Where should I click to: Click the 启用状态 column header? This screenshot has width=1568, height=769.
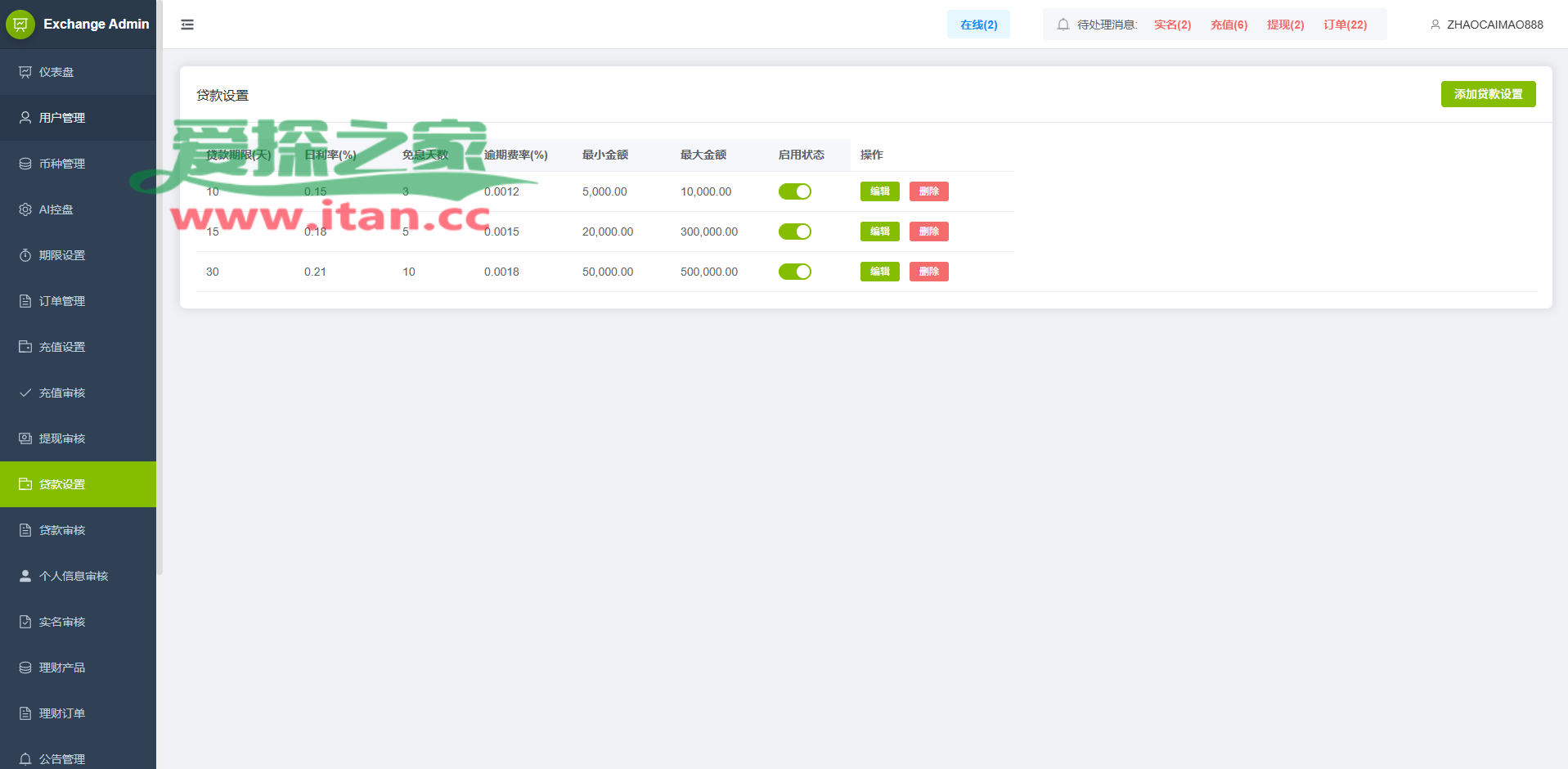(802, 155)
